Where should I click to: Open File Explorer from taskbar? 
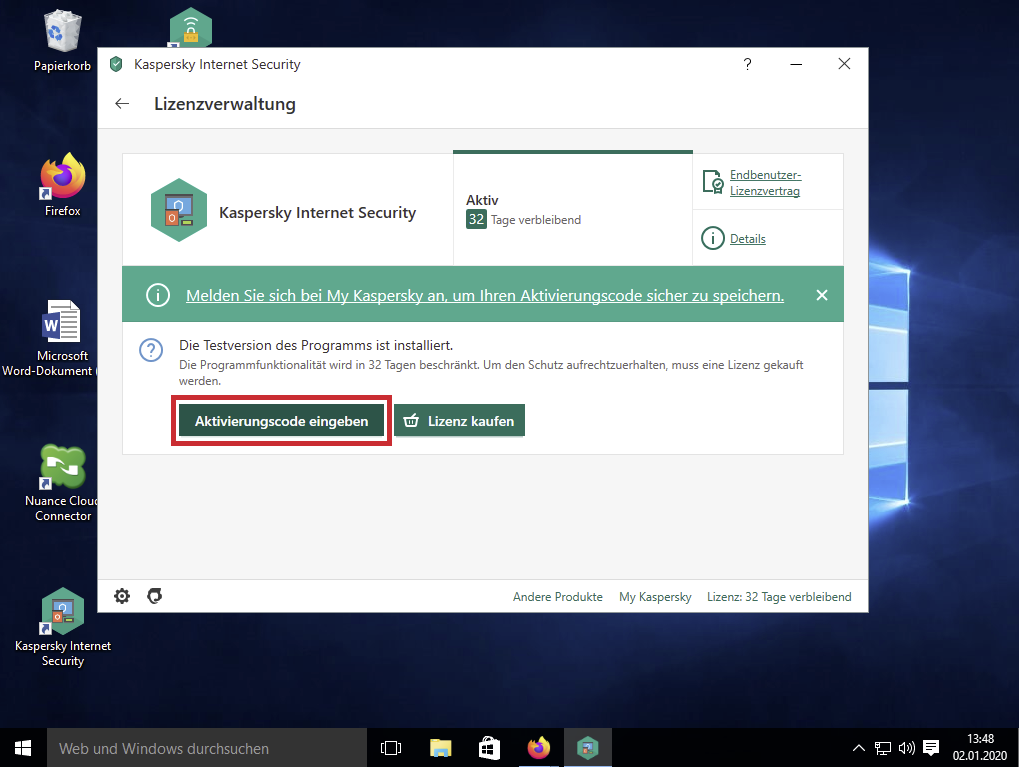441,748
